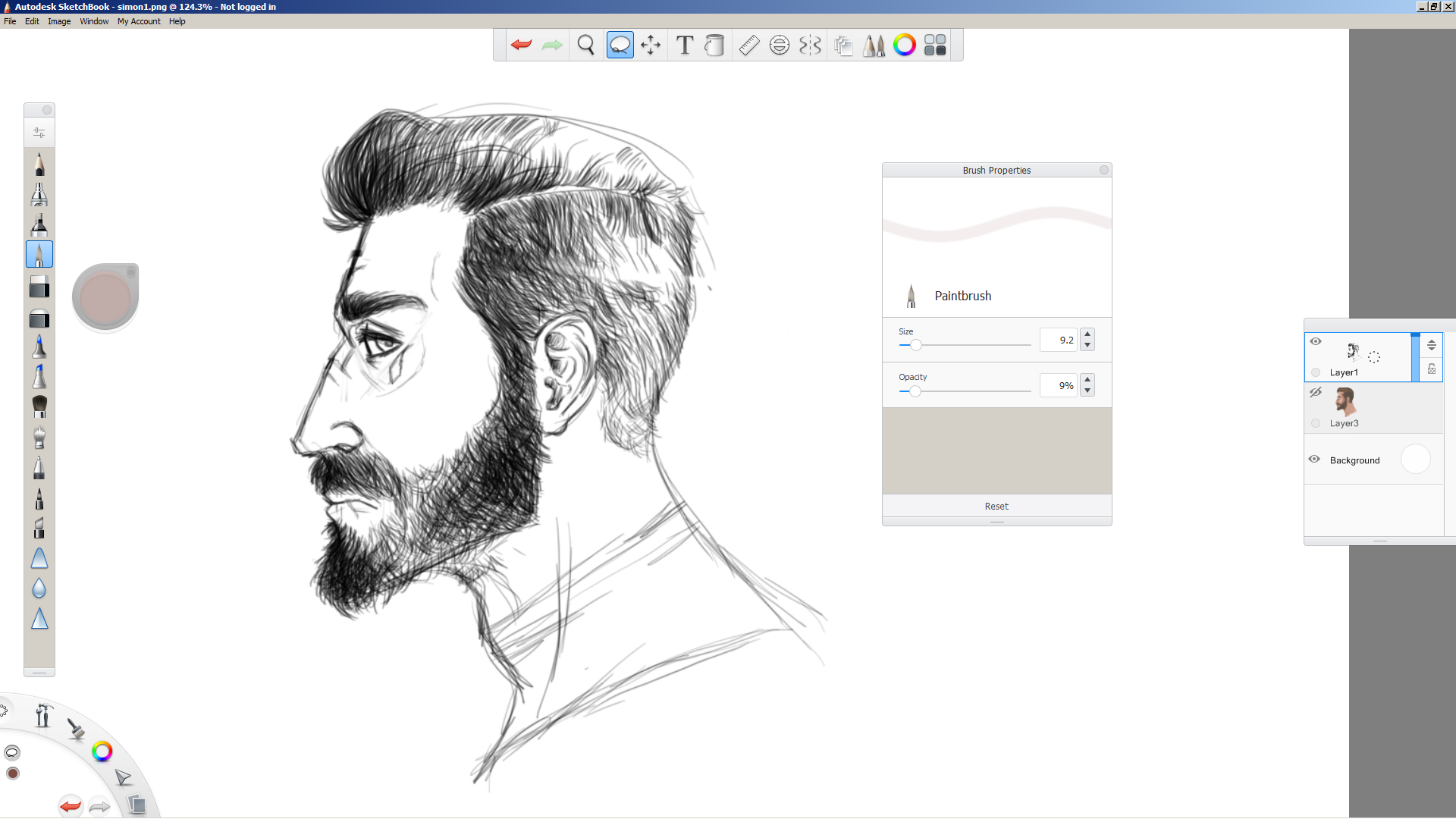Activate the Ellipse guide tool
Viewport: 1456px width, 819px height.
(780, 45)
